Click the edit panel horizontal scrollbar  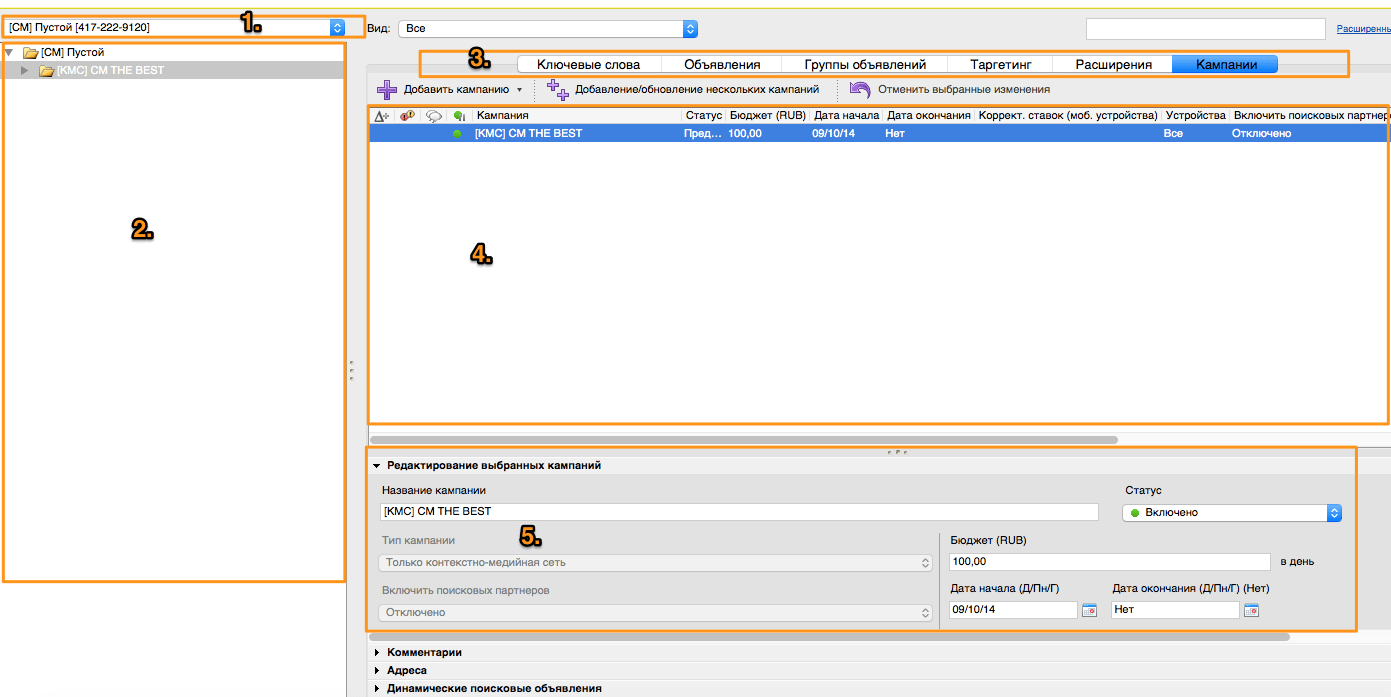829,636
